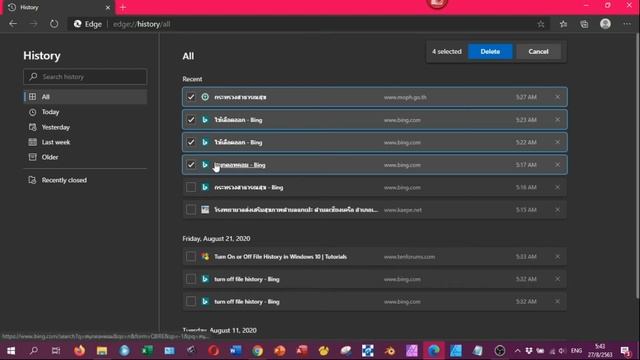Click the edge://history/all address bar
The width and height of the screenshot is (640, 360).
302,24
